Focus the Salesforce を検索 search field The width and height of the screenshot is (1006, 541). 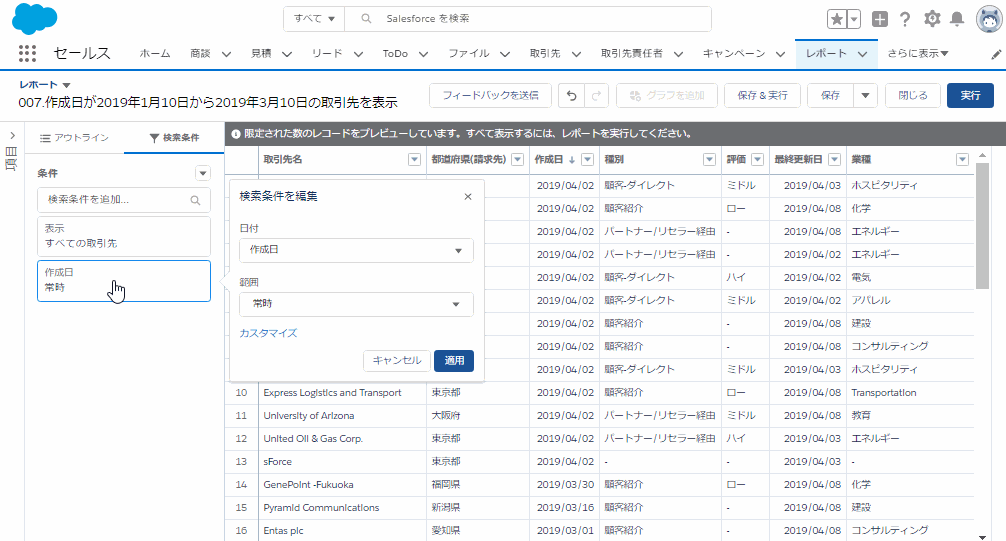coord(527,19)
